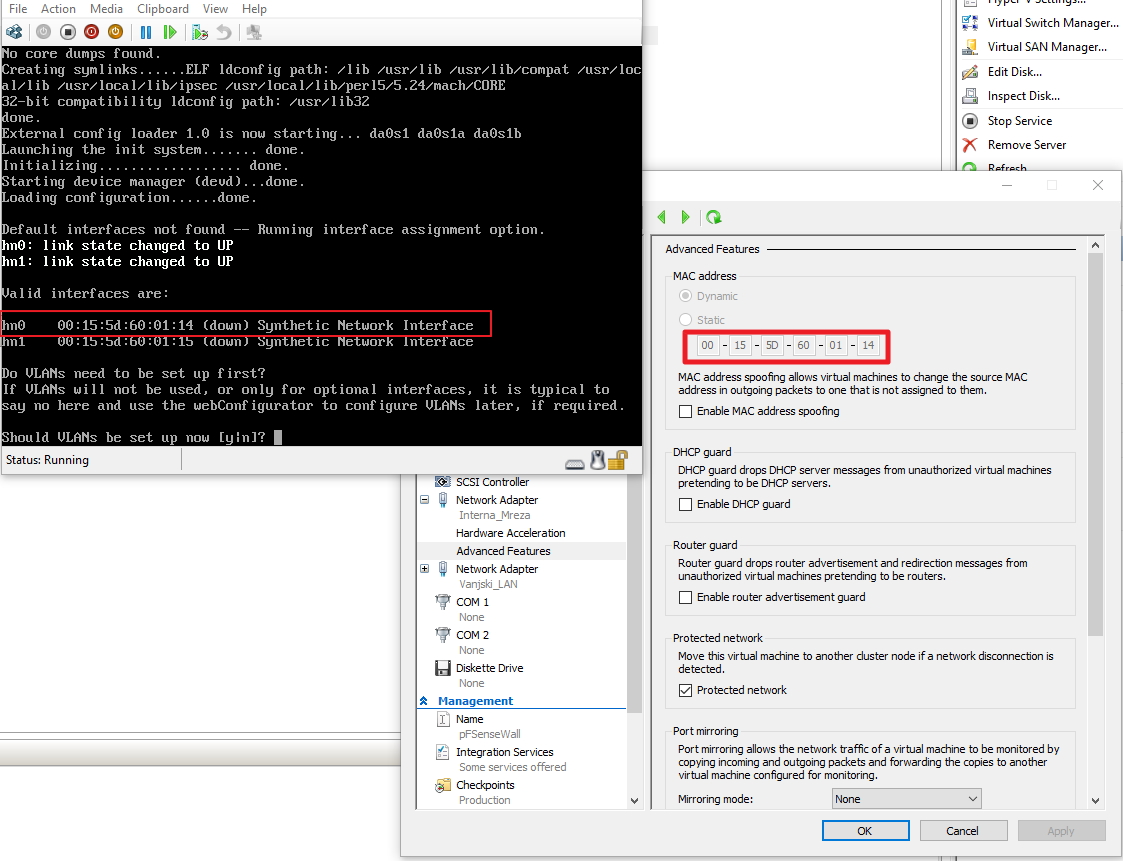This screenshot has height=861, width=1123.
Task: Click Advanced Features panel scrollbar thumb
Action: click(1095, 444)
